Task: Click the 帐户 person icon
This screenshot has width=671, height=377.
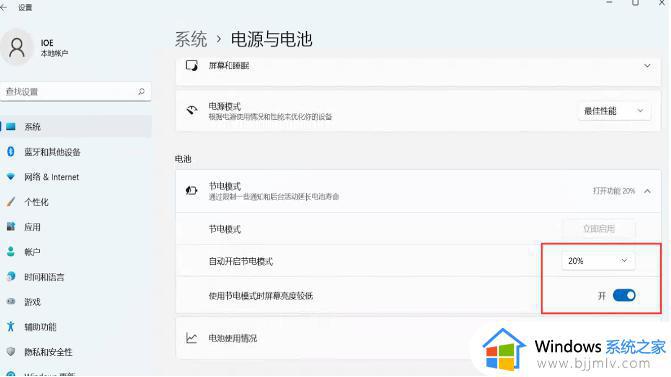Action: click(11, 252)
